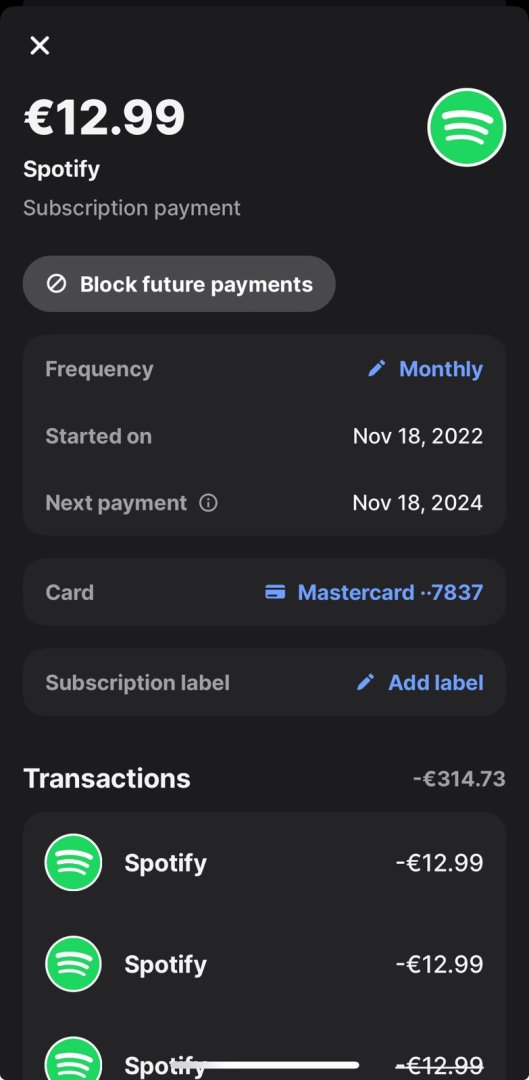Viewport: 529px width, 1080px height.
Task: Tap the second Spotify transaction logo
Action: tap(73, 964)
